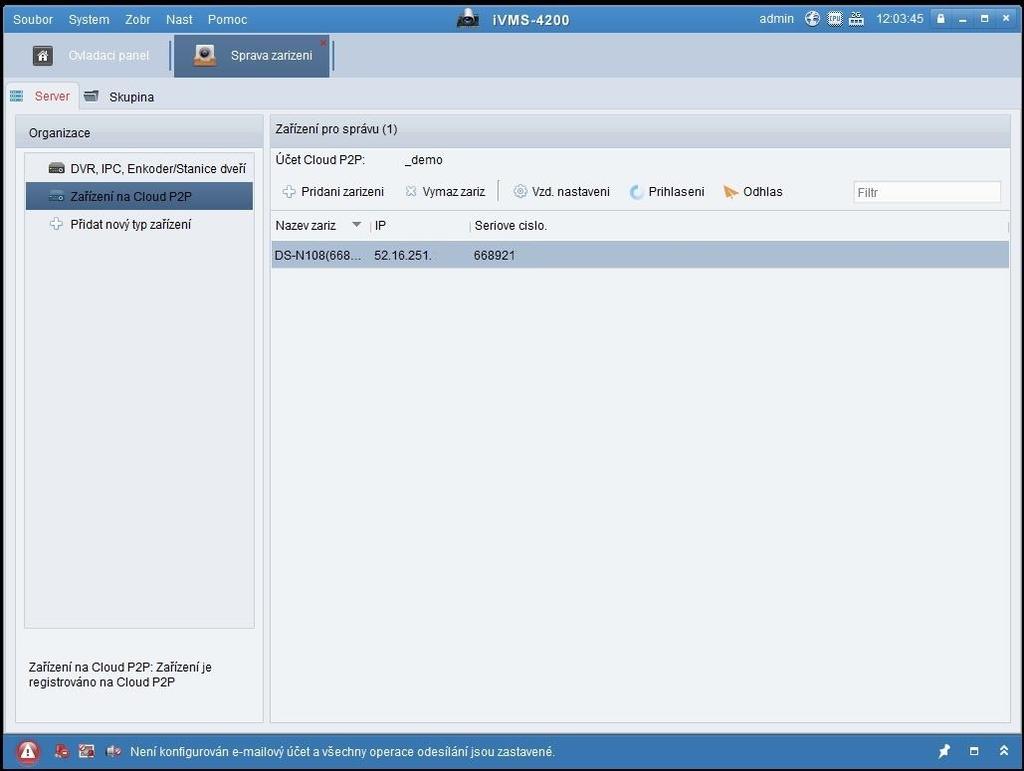Click the Server list icon
Screen dimensions: 1024x771
(16, 96)
